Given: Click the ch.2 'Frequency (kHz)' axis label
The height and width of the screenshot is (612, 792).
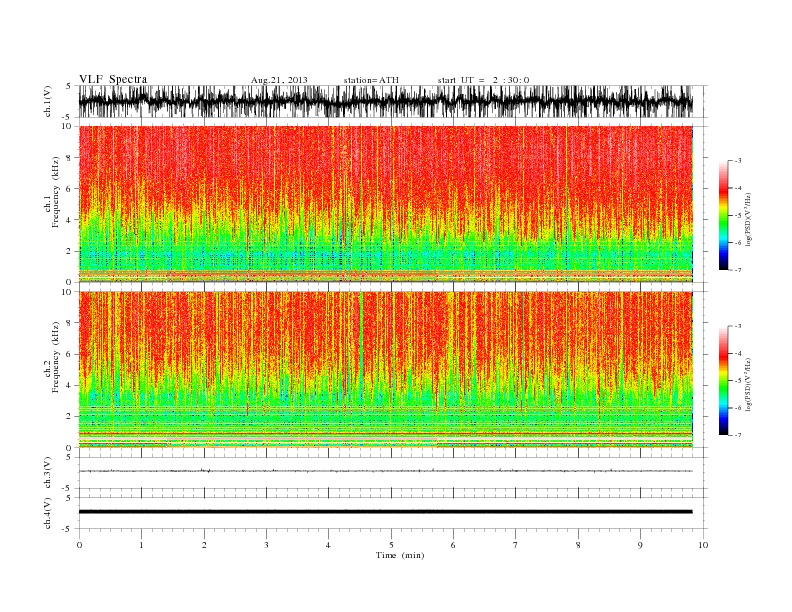Looking at the screenshot, I should pyautogui.click(x=55, y=358).
